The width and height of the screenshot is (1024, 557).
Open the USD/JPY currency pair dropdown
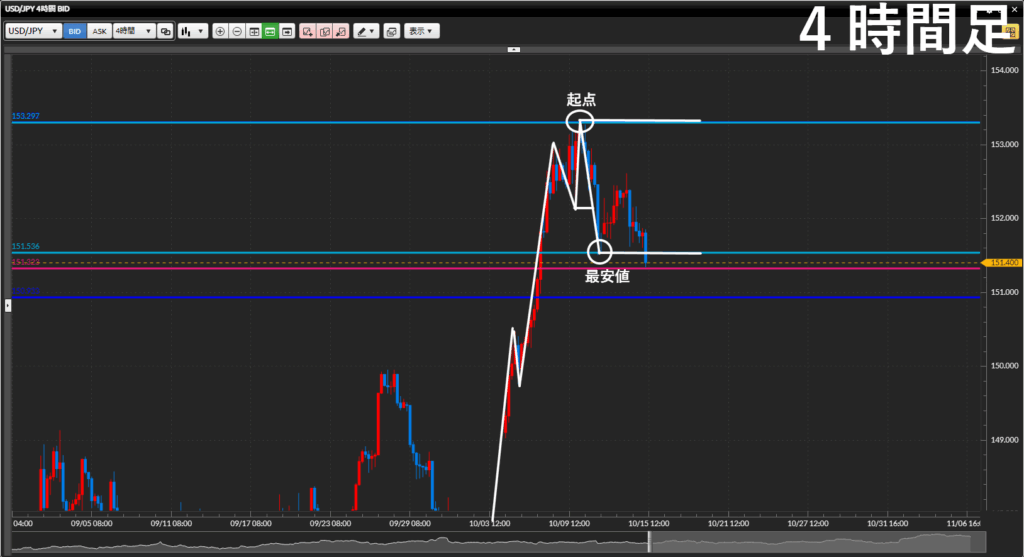tap(33, 31)
